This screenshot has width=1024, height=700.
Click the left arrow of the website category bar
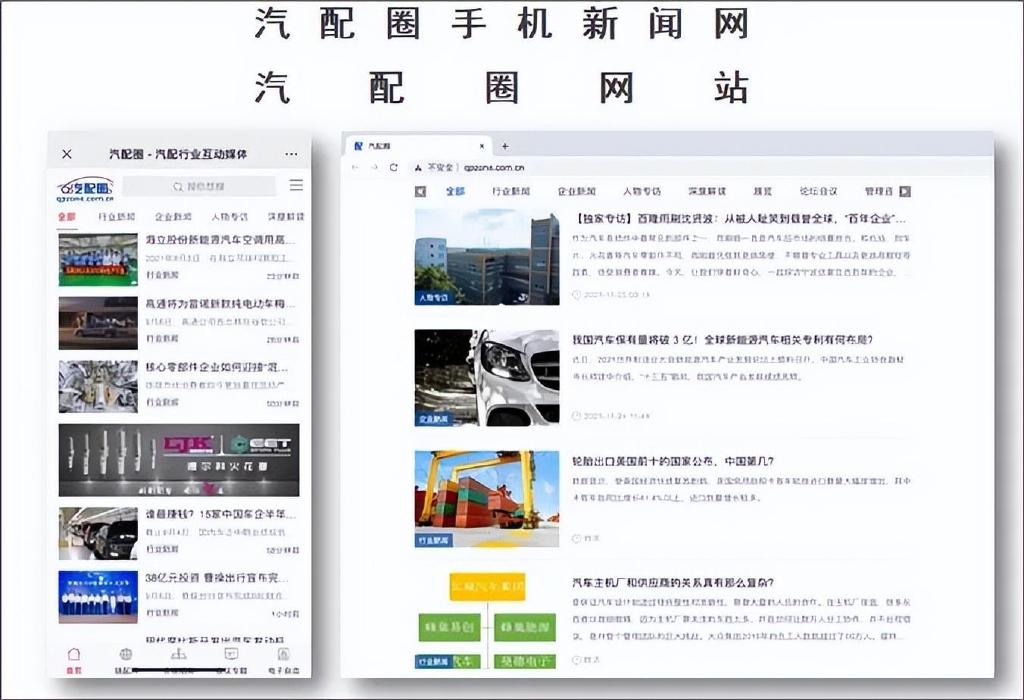click(421, 191)
